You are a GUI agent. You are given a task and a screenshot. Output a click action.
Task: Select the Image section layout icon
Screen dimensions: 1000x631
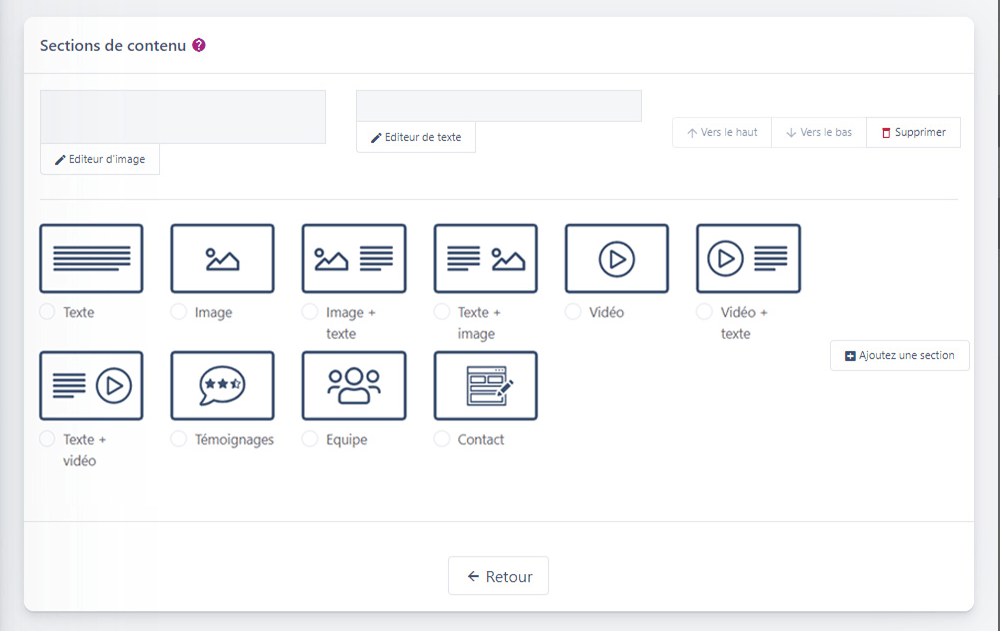[222, 258]
